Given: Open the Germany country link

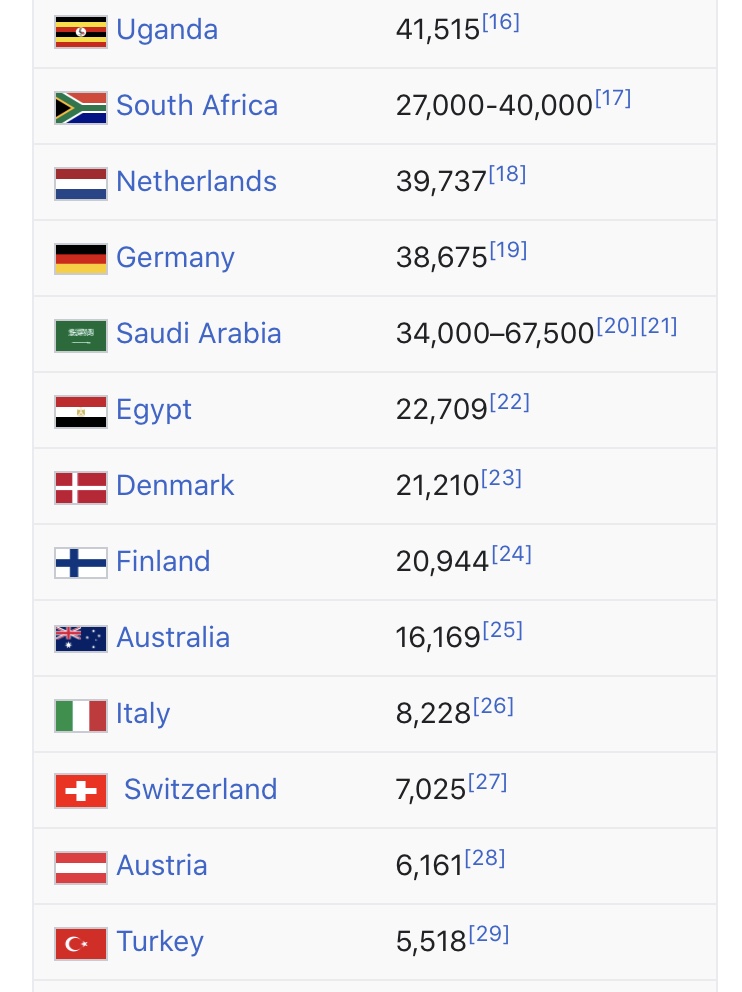Looking at the screenshot, I should point(175,258).
